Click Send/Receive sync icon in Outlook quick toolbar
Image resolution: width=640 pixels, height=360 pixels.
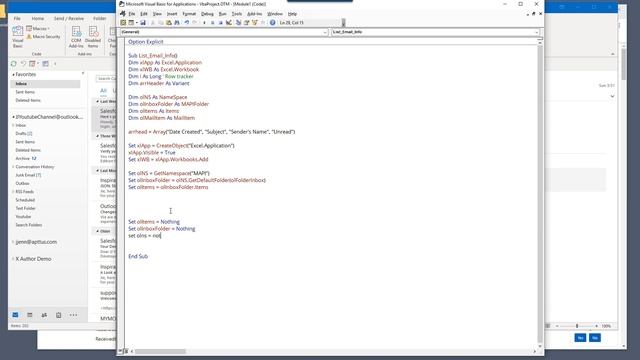coord(14,64)
